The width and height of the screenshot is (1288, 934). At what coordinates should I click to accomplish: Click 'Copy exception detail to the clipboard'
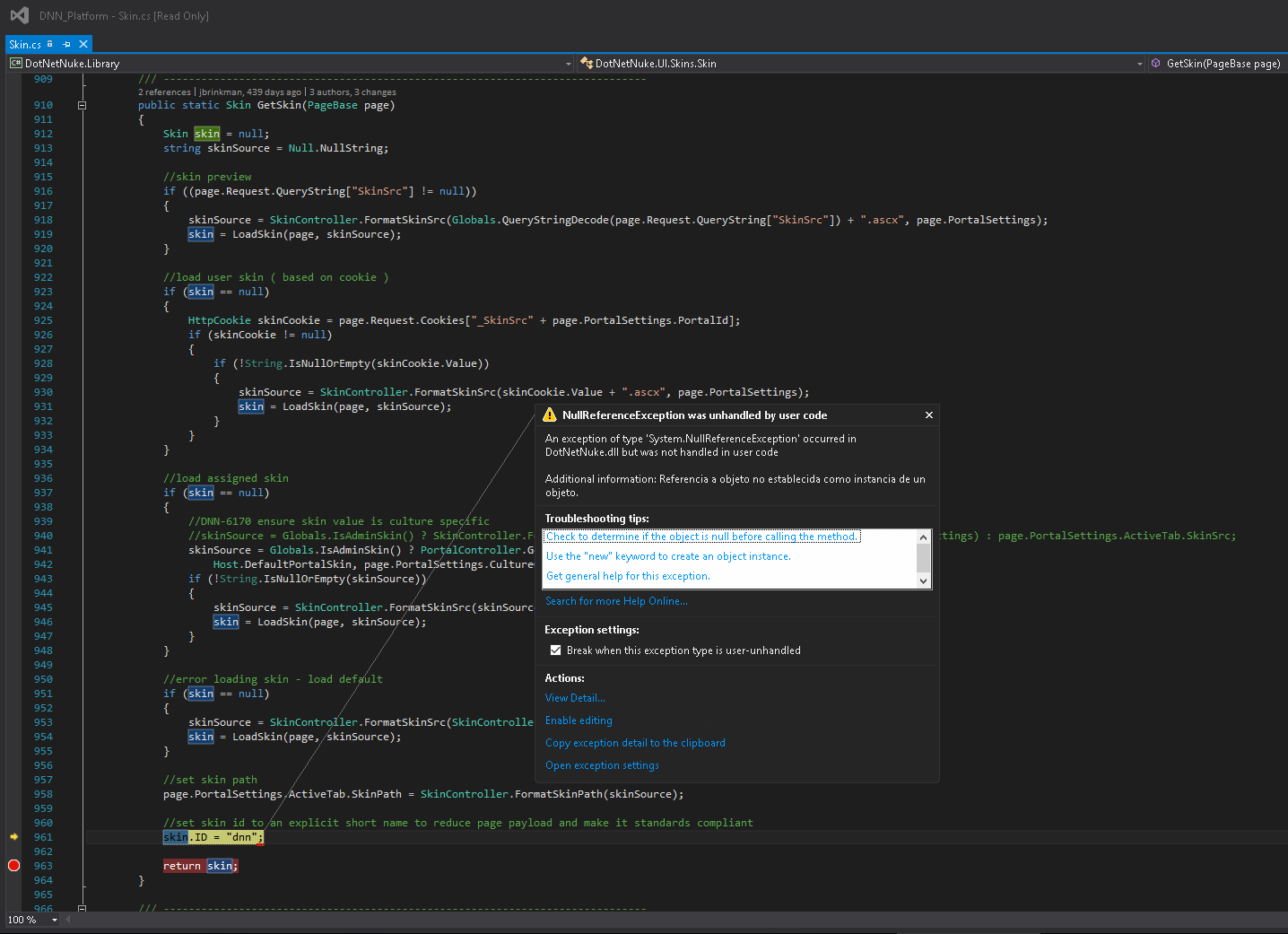[x=635, y=743]
